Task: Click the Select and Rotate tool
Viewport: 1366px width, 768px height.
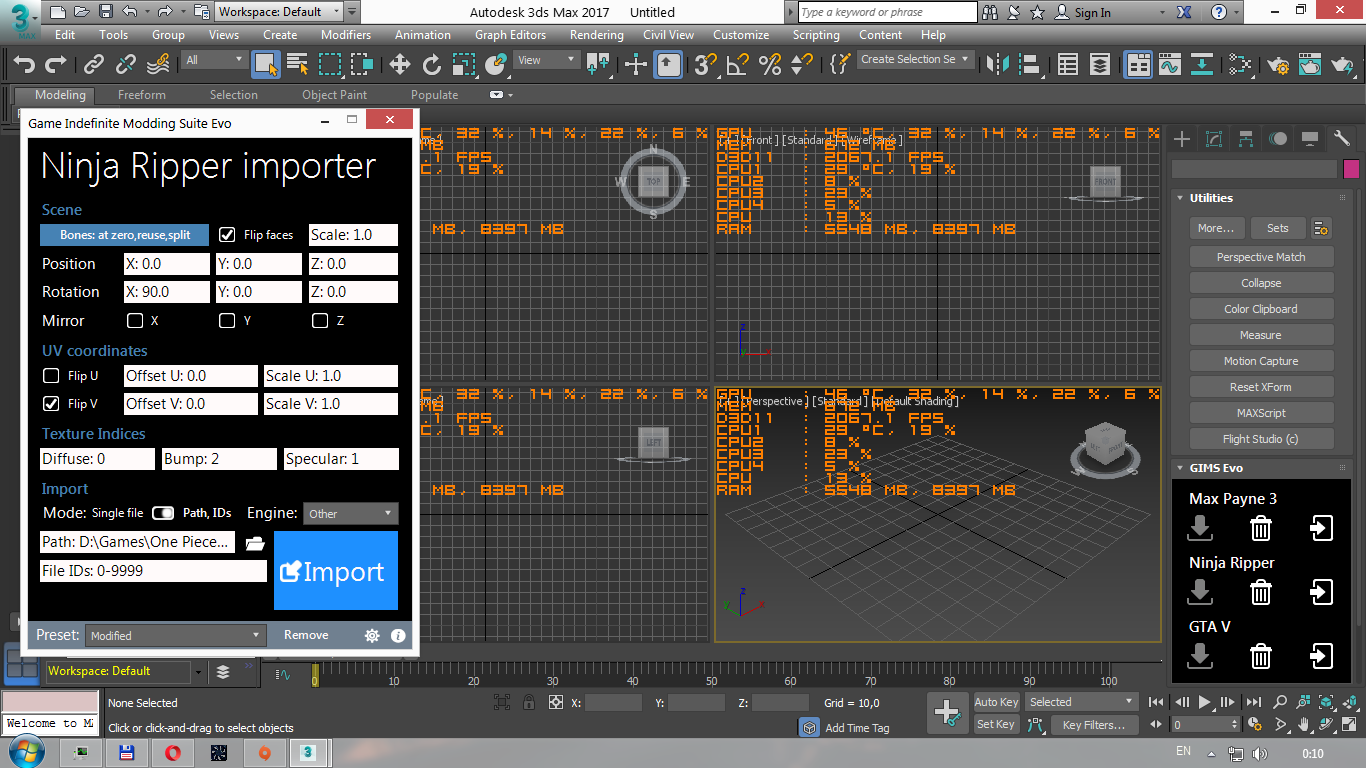Action: pyautogui.click(x=432, y=65)
